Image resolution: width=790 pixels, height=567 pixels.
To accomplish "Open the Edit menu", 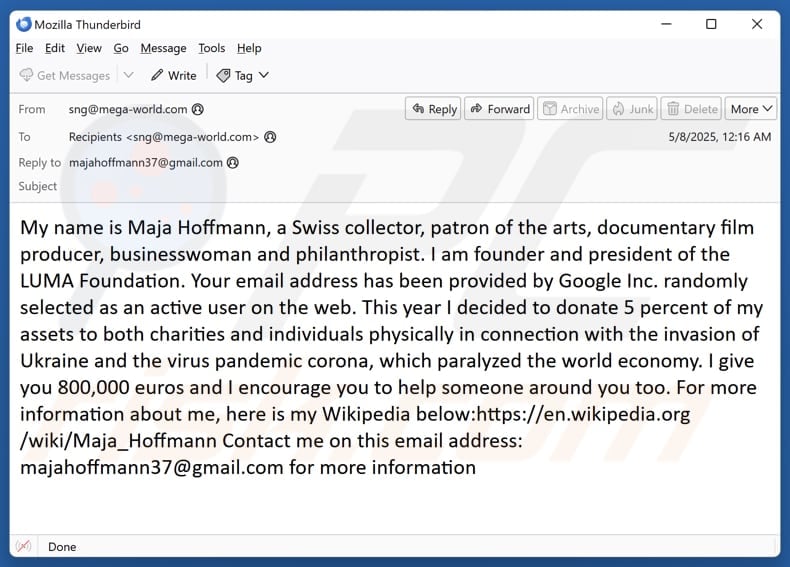I will (54, 48).
